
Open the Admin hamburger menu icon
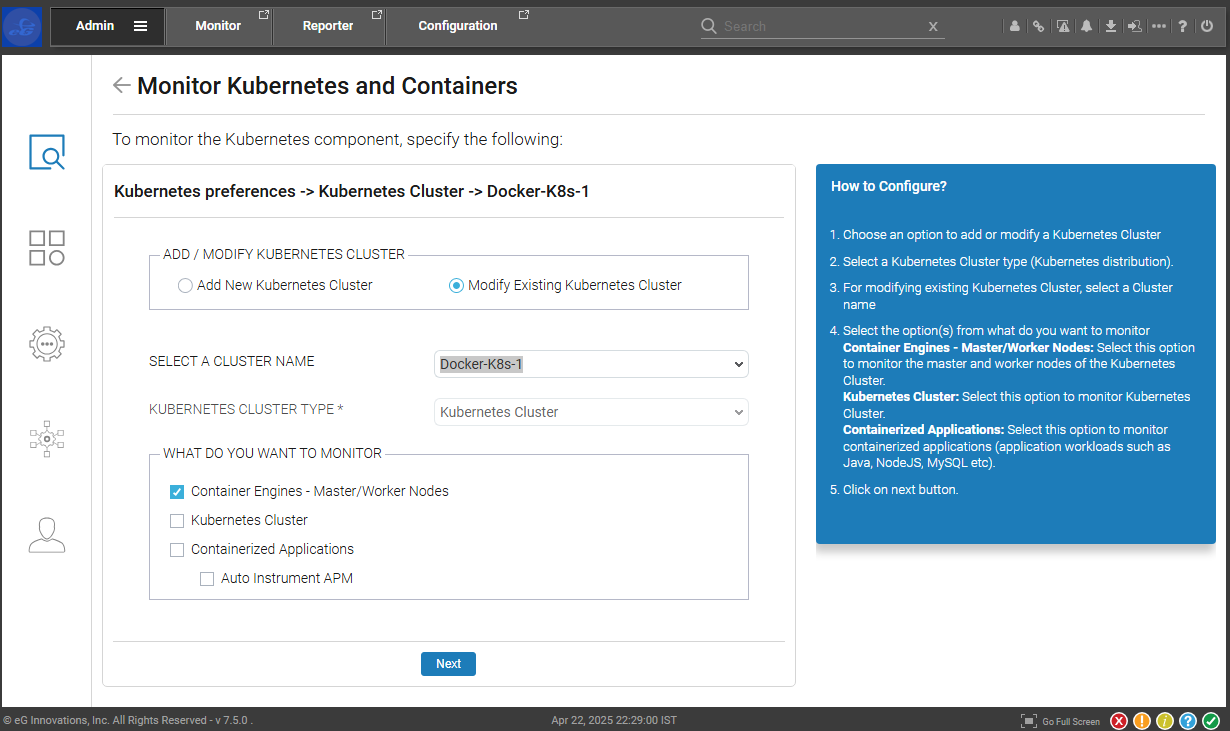coord(140,26)
